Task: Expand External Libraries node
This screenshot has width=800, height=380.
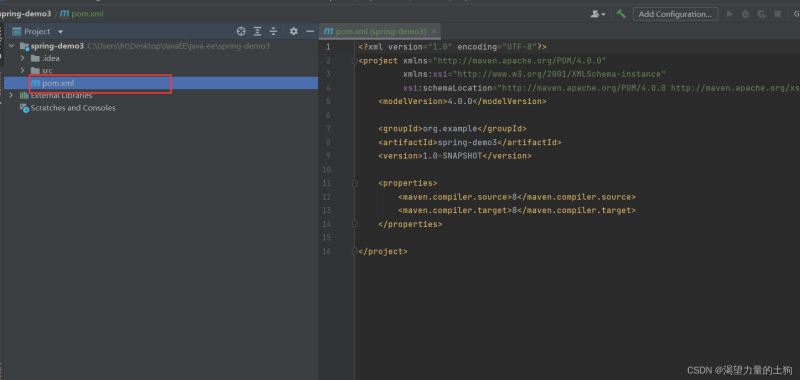Action: coord(12,95)
